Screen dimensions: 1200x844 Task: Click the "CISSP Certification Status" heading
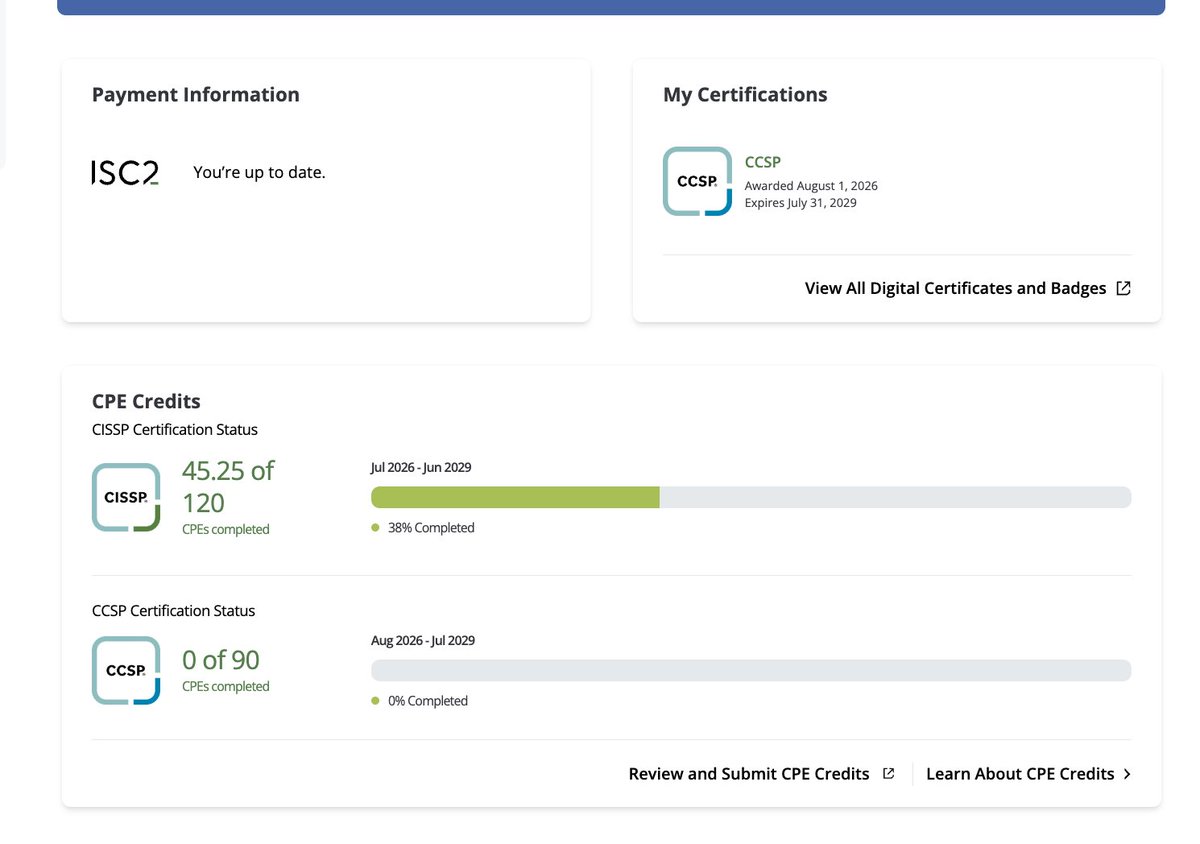pos(175,430)
